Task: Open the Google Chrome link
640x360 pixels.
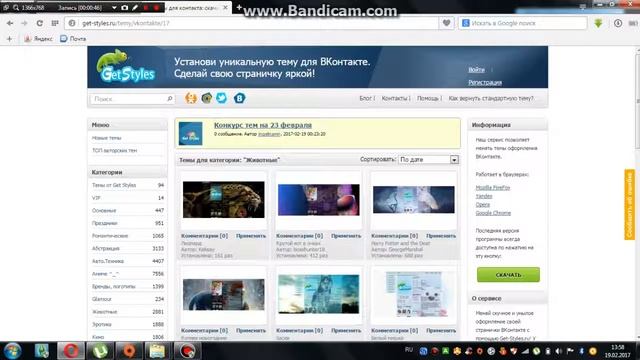Action: pyautogui.click(x=493, y=213)
